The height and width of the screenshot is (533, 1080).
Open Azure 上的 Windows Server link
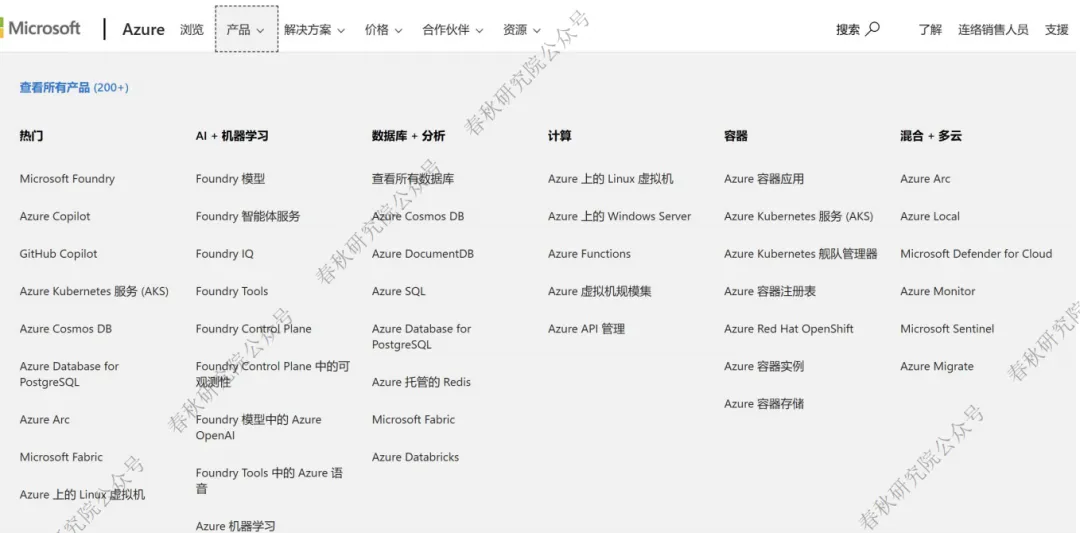tap(619, 216)
